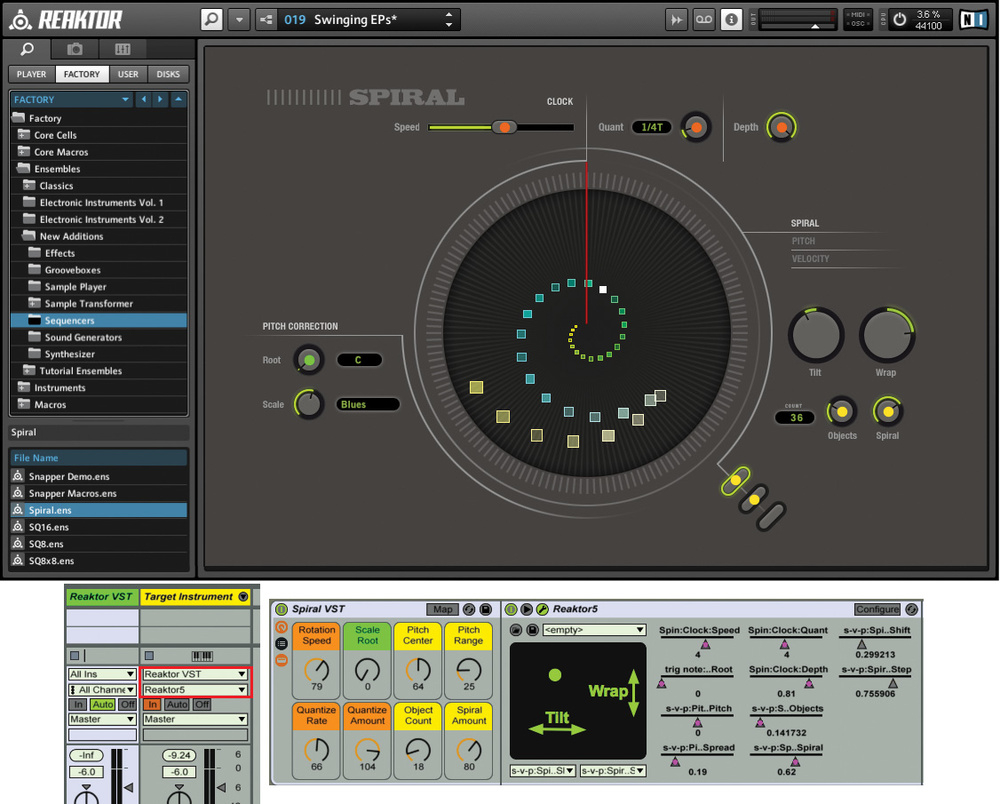Viewport: 1000px width, 804px height.
Task: Click the Map button on Spiral VST
Action: point(441,609)
